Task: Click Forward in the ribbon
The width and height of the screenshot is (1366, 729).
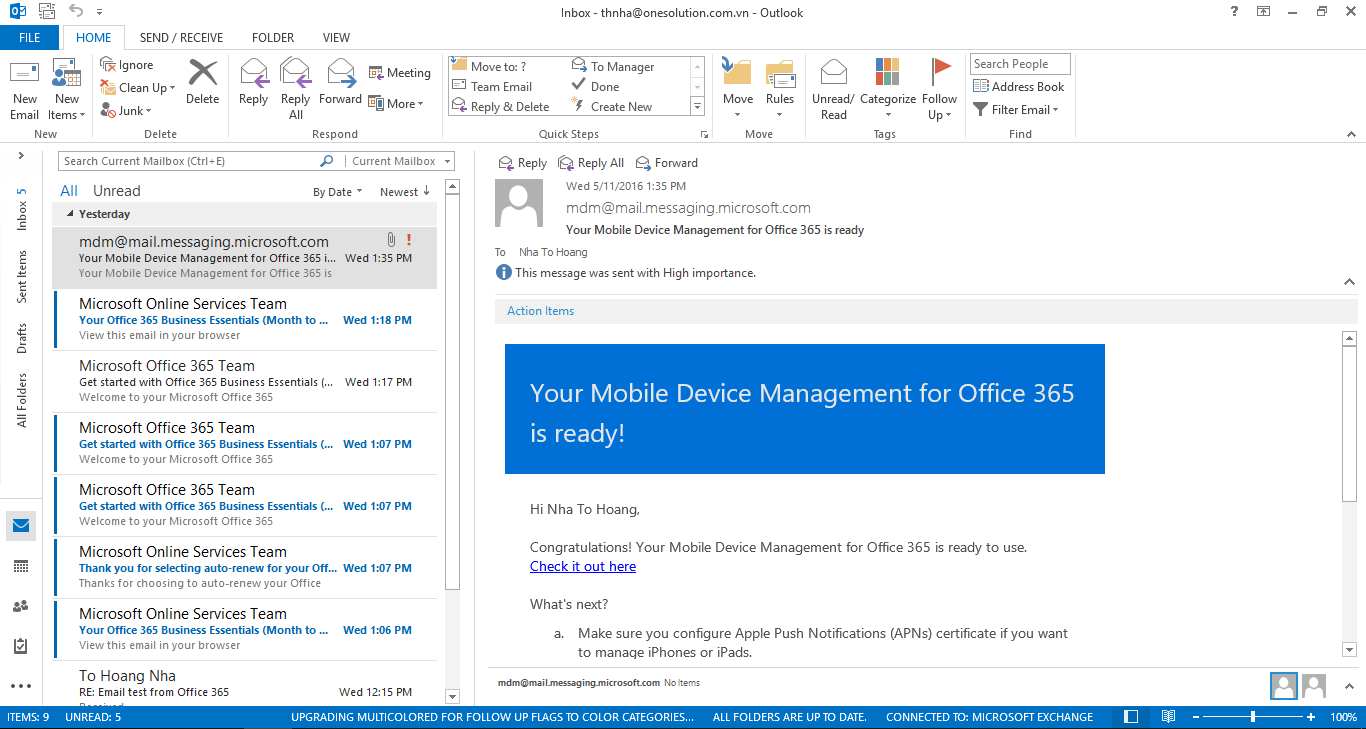Action: [340, 82]
